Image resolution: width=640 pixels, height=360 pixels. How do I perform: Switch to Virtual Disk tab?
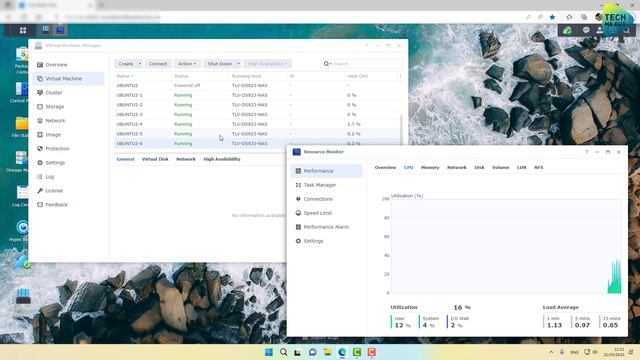[x=155, y=159]
